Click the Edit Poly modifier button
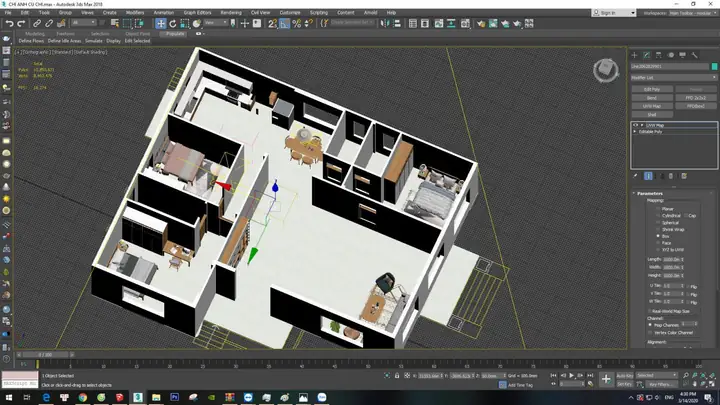This screenshot has height=405, width=720. 651,90
